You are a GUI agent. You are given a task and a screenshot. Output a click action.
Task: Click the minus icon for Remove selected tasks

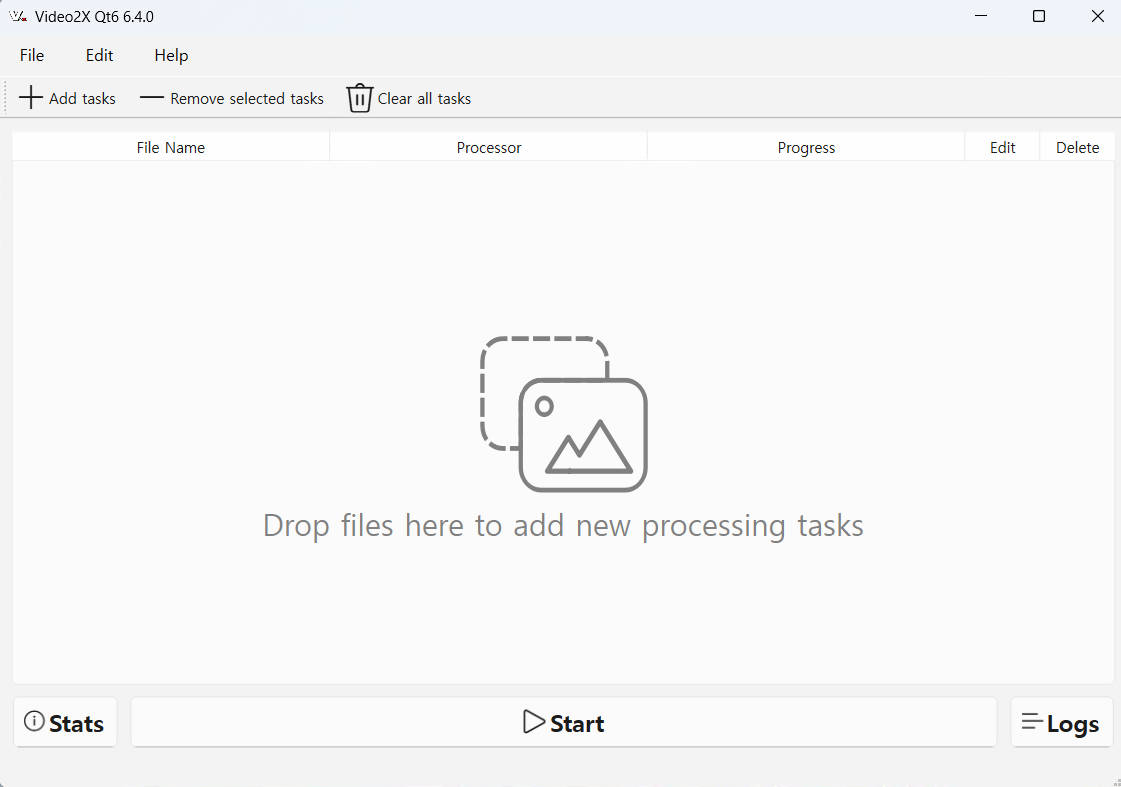coord(152,98)
